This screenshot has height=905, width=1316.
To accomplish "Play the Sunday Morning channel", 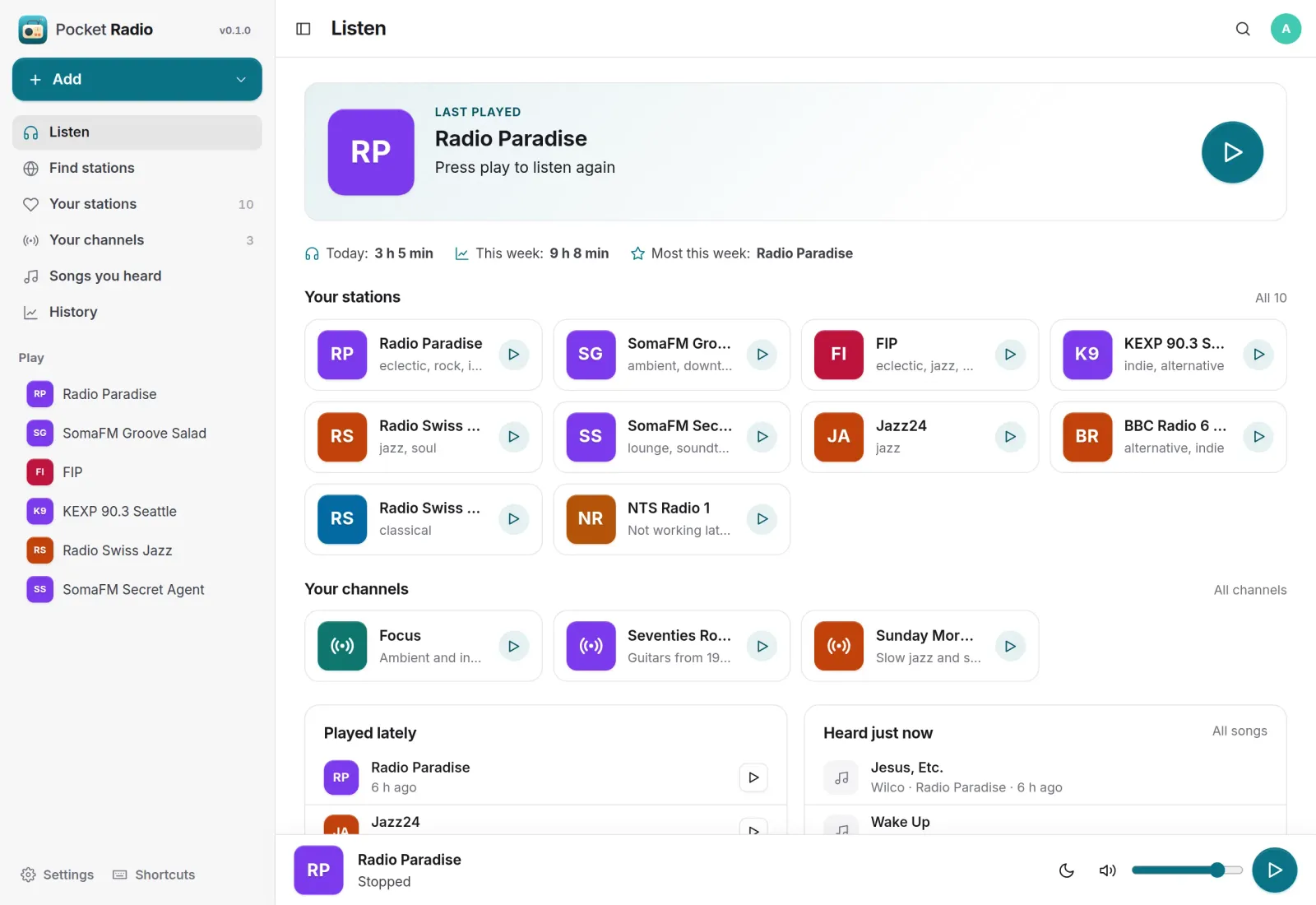I will pyautogui.click(x=1010, y=647).
